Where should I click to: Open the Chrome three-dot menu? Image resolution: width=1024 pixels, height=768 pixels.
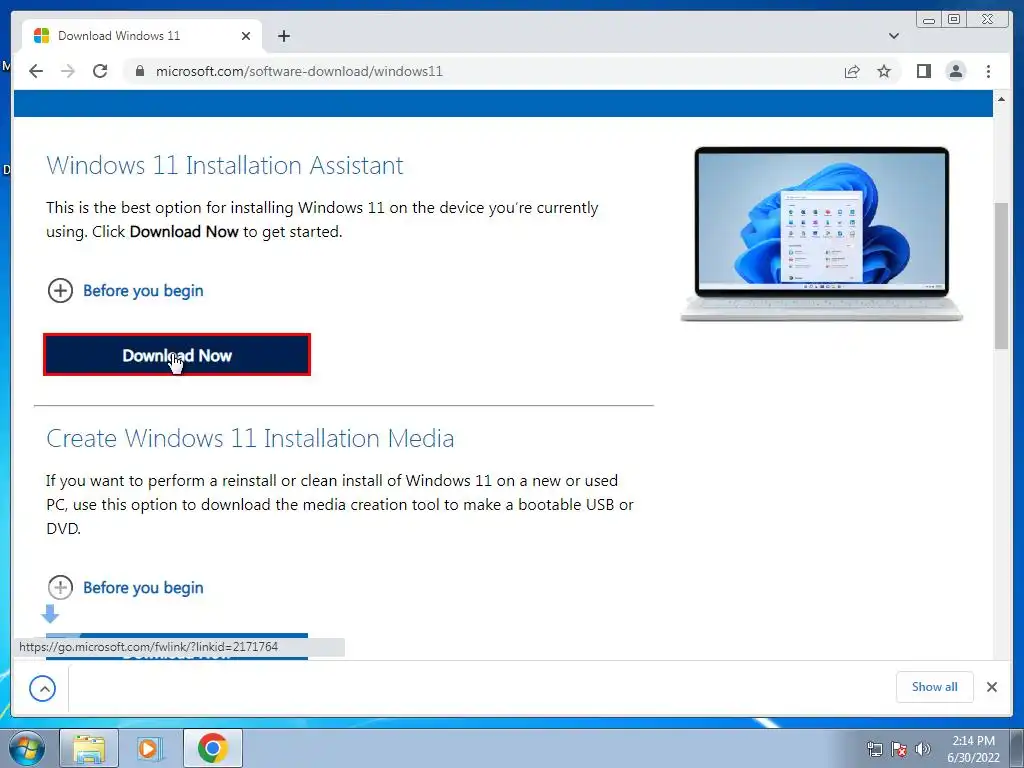click(x=988, y=71)
